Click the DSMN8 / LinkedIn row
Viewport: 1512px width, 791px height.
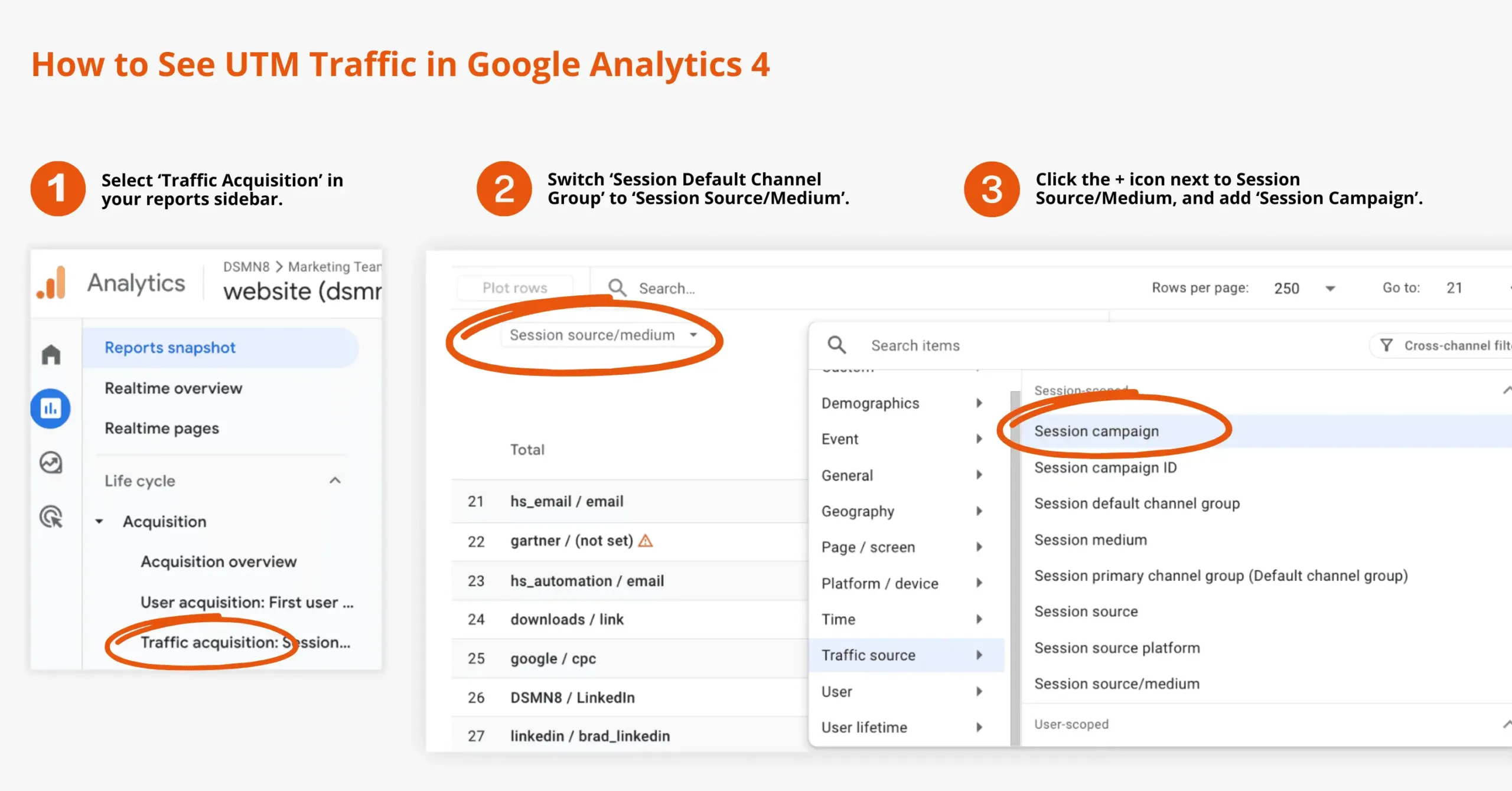[630, 697]
